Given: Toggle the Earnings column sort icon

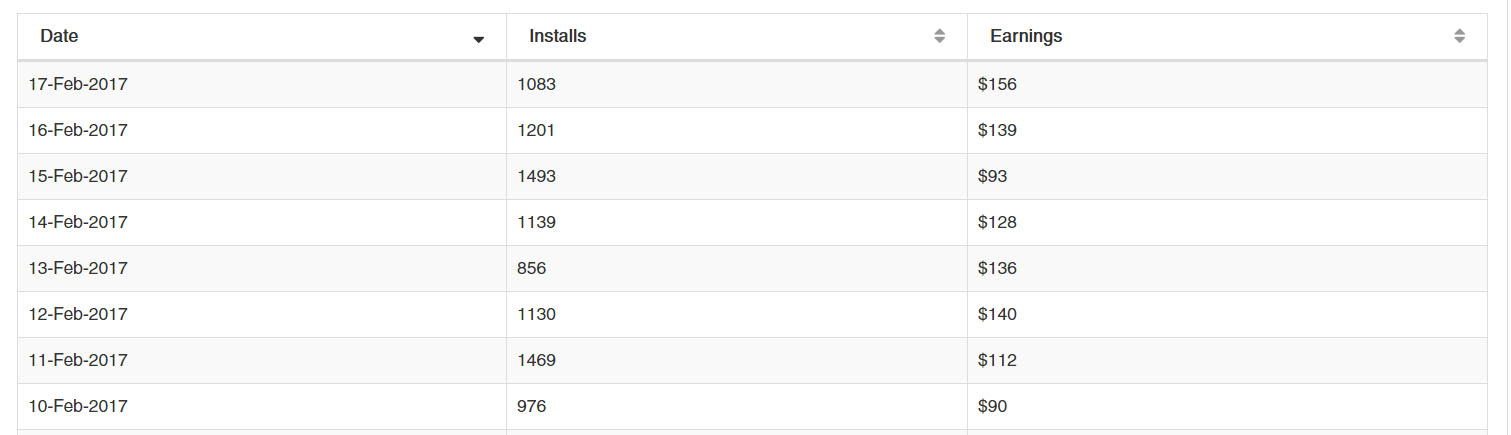Looking at the screenshot, I should pos(1459,36).
